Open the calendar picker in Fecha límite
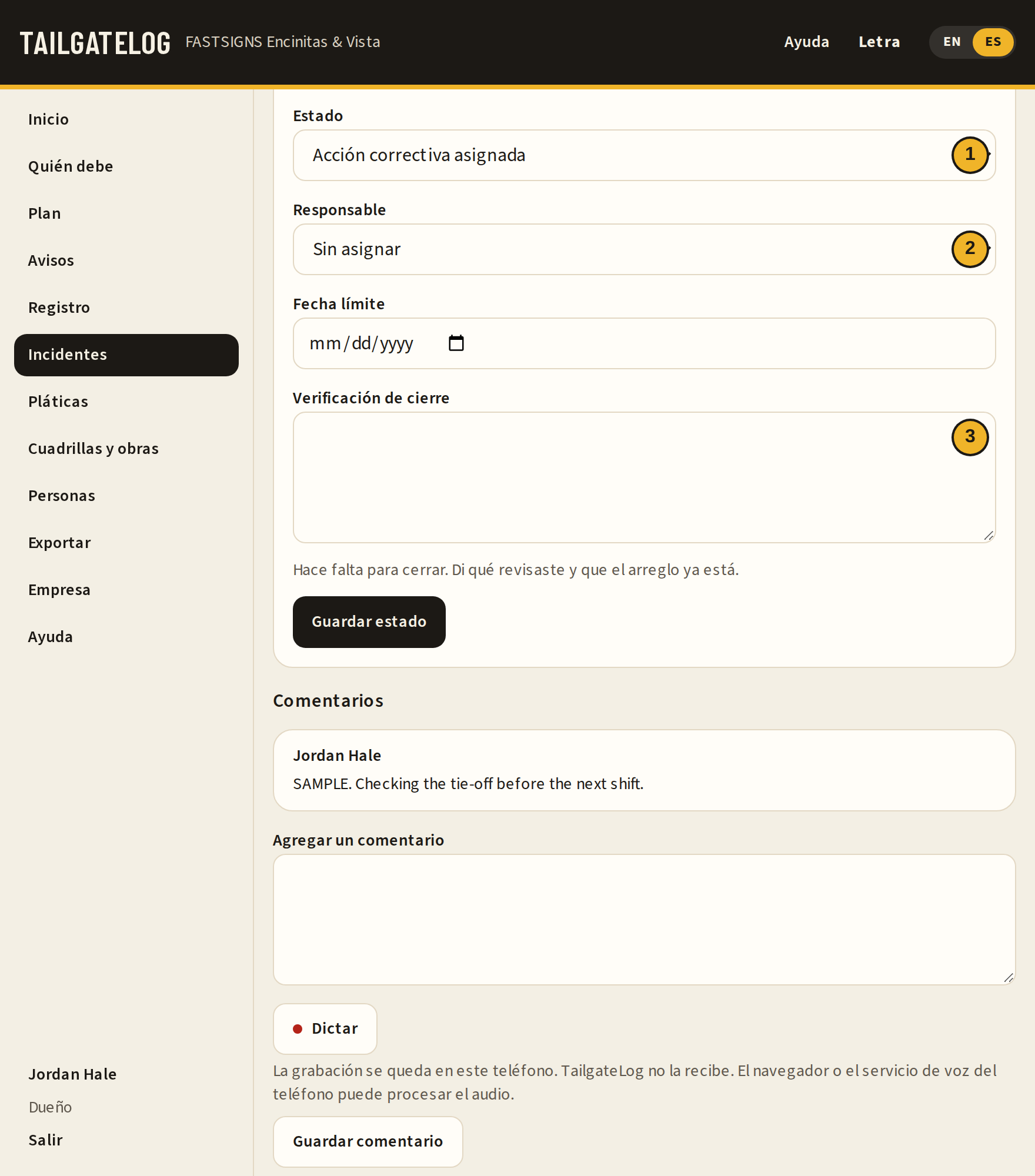Image resolution: width=1035 pixels, height=1176 pixels. (456, 343)
